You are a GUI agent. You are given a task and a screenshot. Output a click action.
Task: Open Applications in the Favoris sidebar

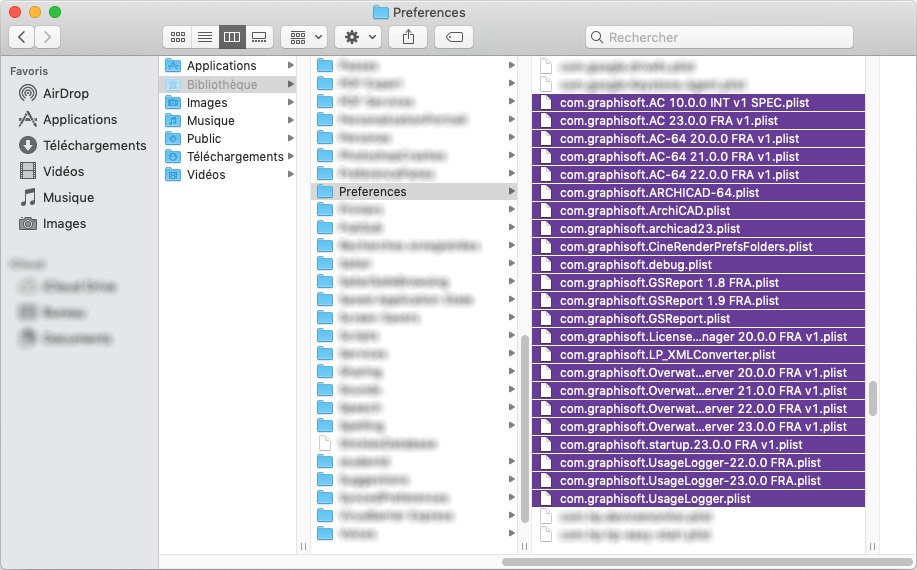[x=68, y=119]
